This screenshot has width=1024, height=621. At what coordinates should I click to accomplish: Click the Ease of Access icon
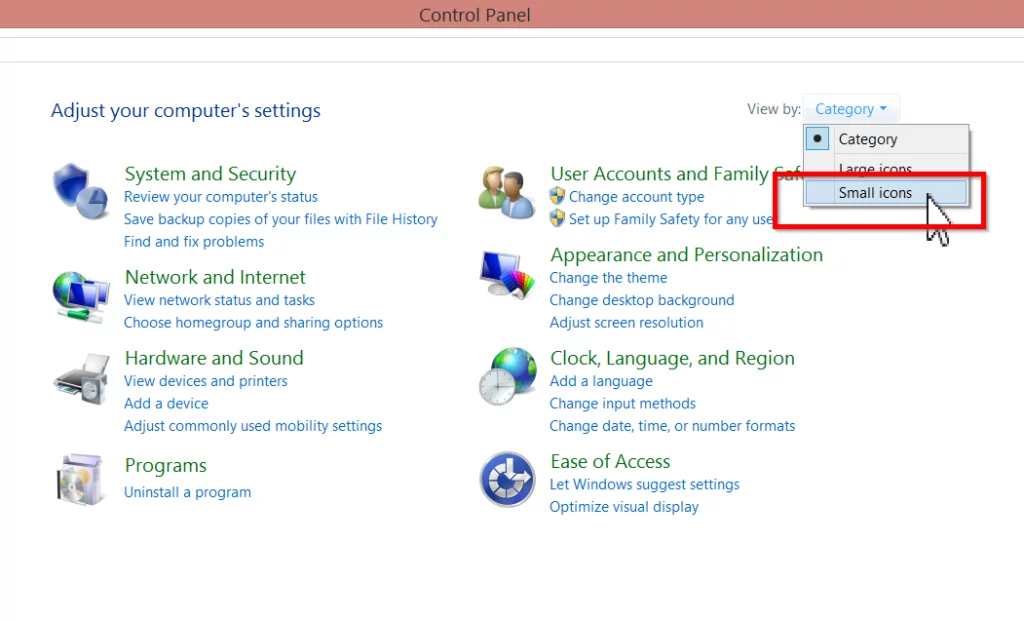tap(507, 479)
